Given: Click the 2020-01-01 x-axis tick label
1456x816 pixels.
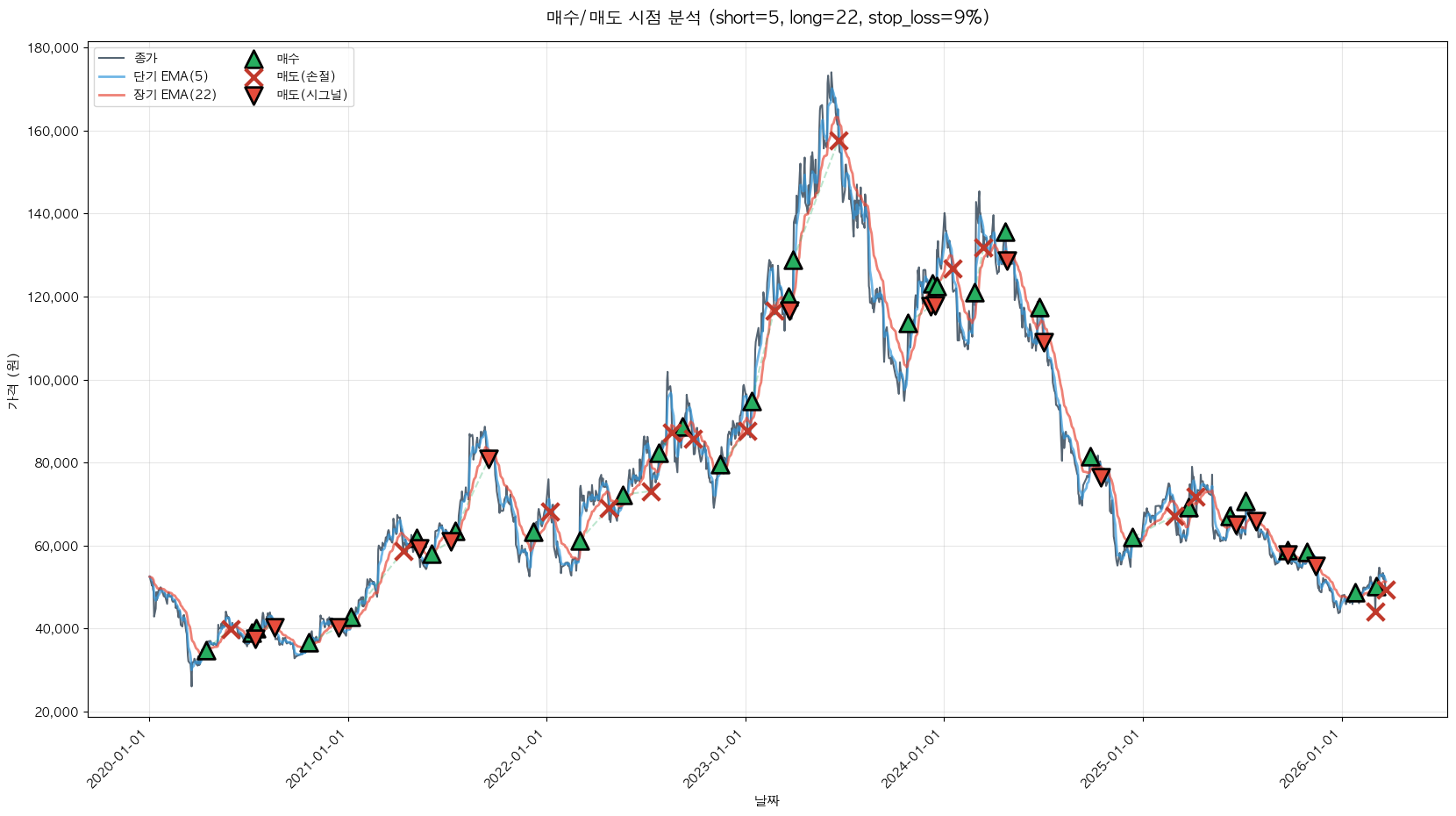Looking at the screenshot, I should click(x=117, y=759).
